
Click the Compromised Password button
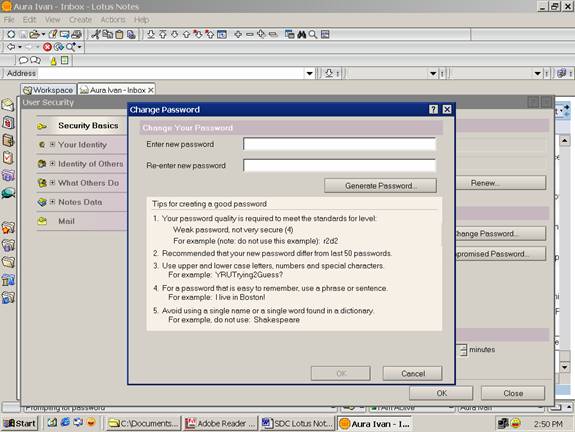coord(501,254)
